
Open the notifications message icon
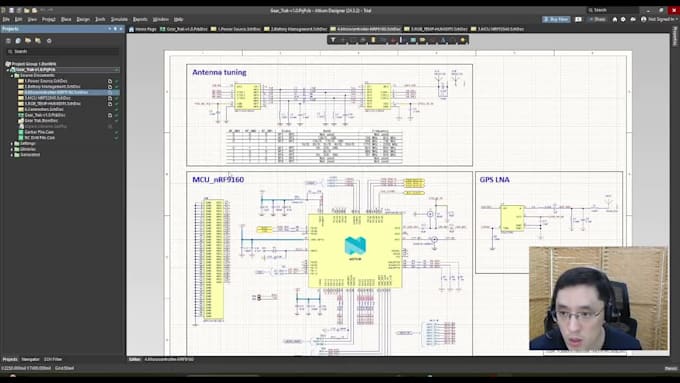click(x=578, y=20)
